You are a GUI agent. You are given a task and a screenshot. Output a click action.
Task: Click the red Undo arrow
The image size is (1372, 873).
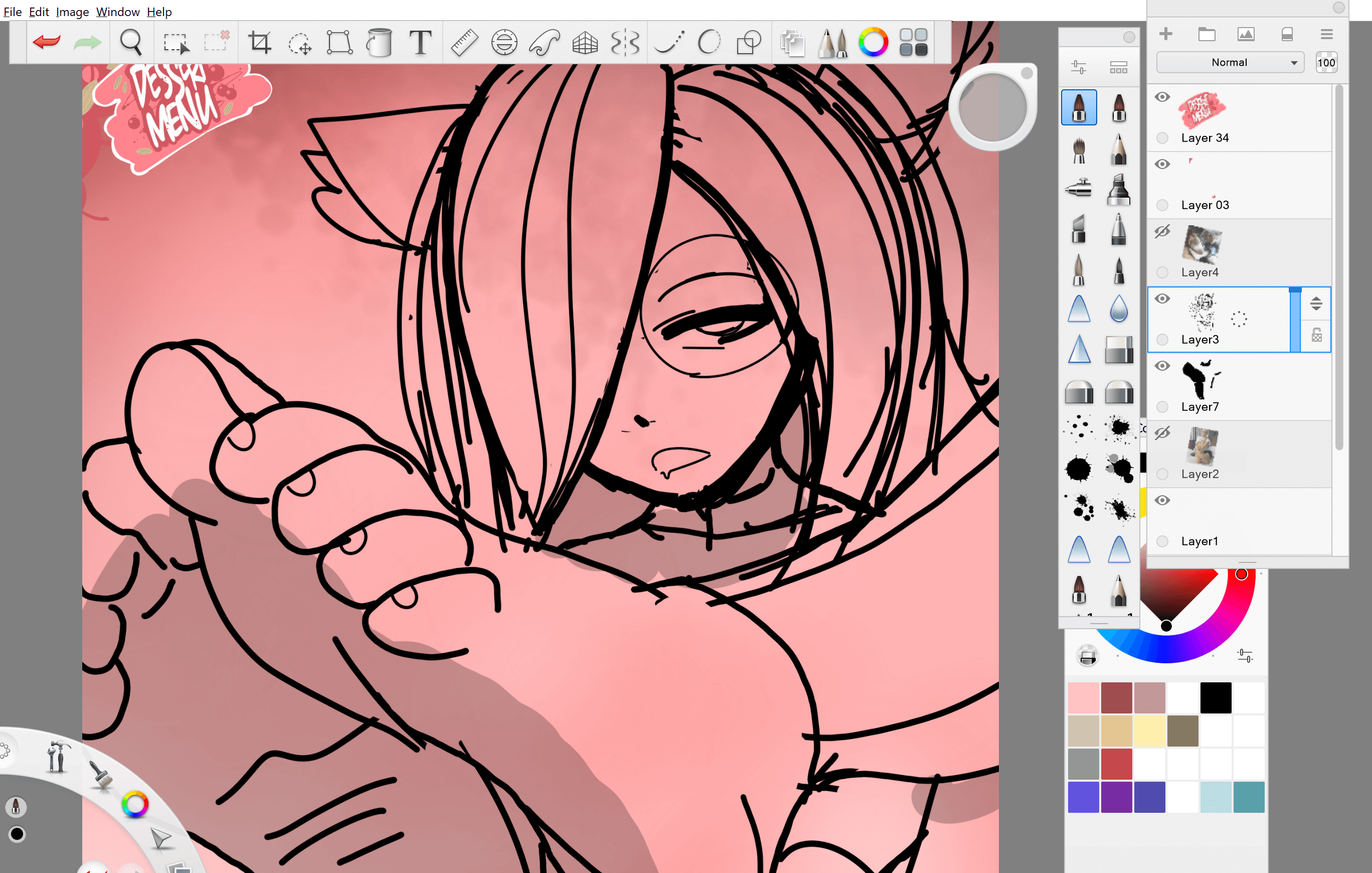(46, 42)
